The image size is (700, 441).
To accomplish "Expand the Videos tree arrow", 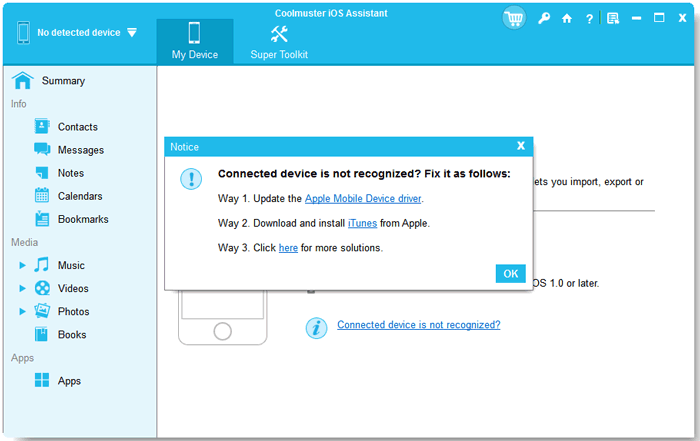I will (22, 288).
